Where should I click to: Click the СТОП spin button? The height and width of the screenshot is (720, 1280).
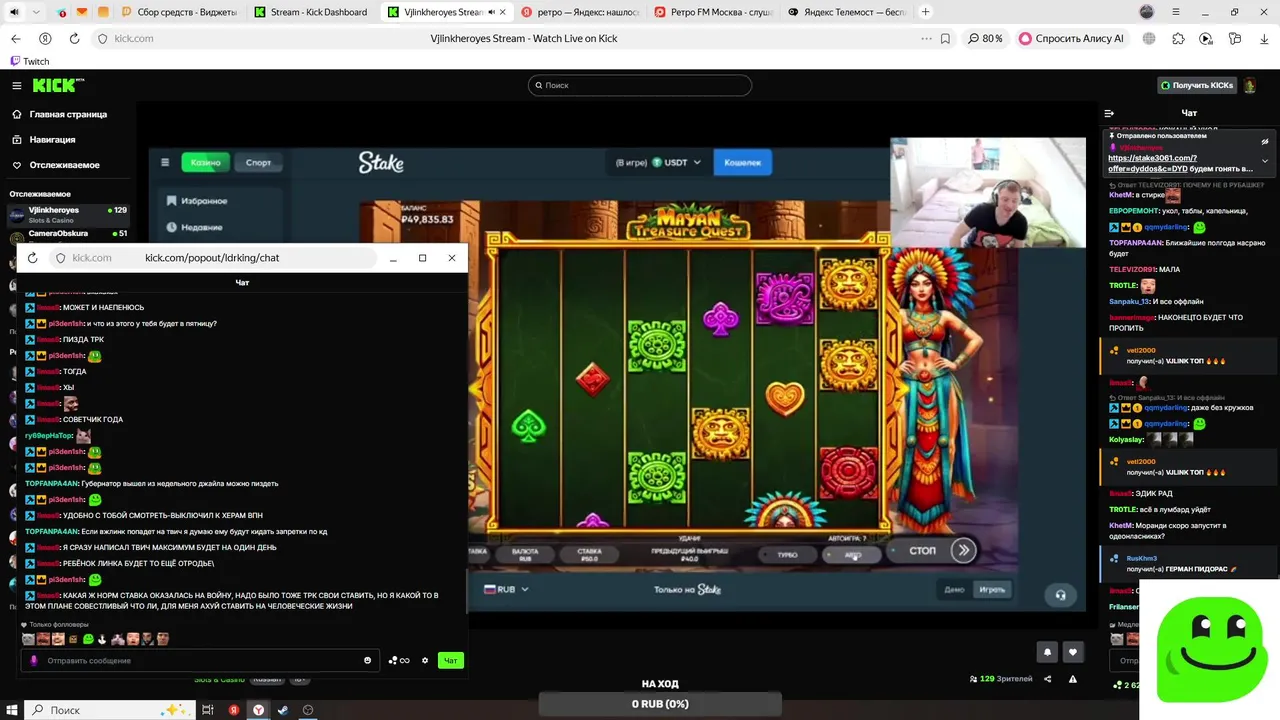coord(922,550)
